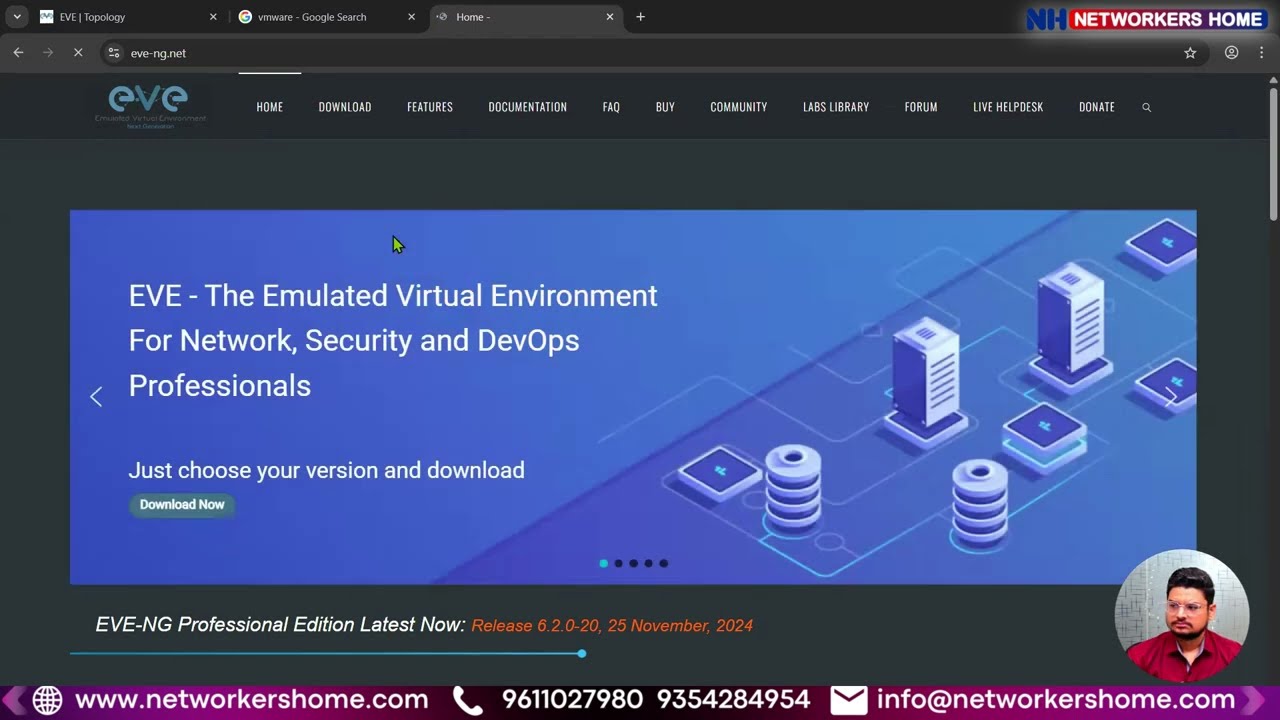Click the Download Now button

182,505
